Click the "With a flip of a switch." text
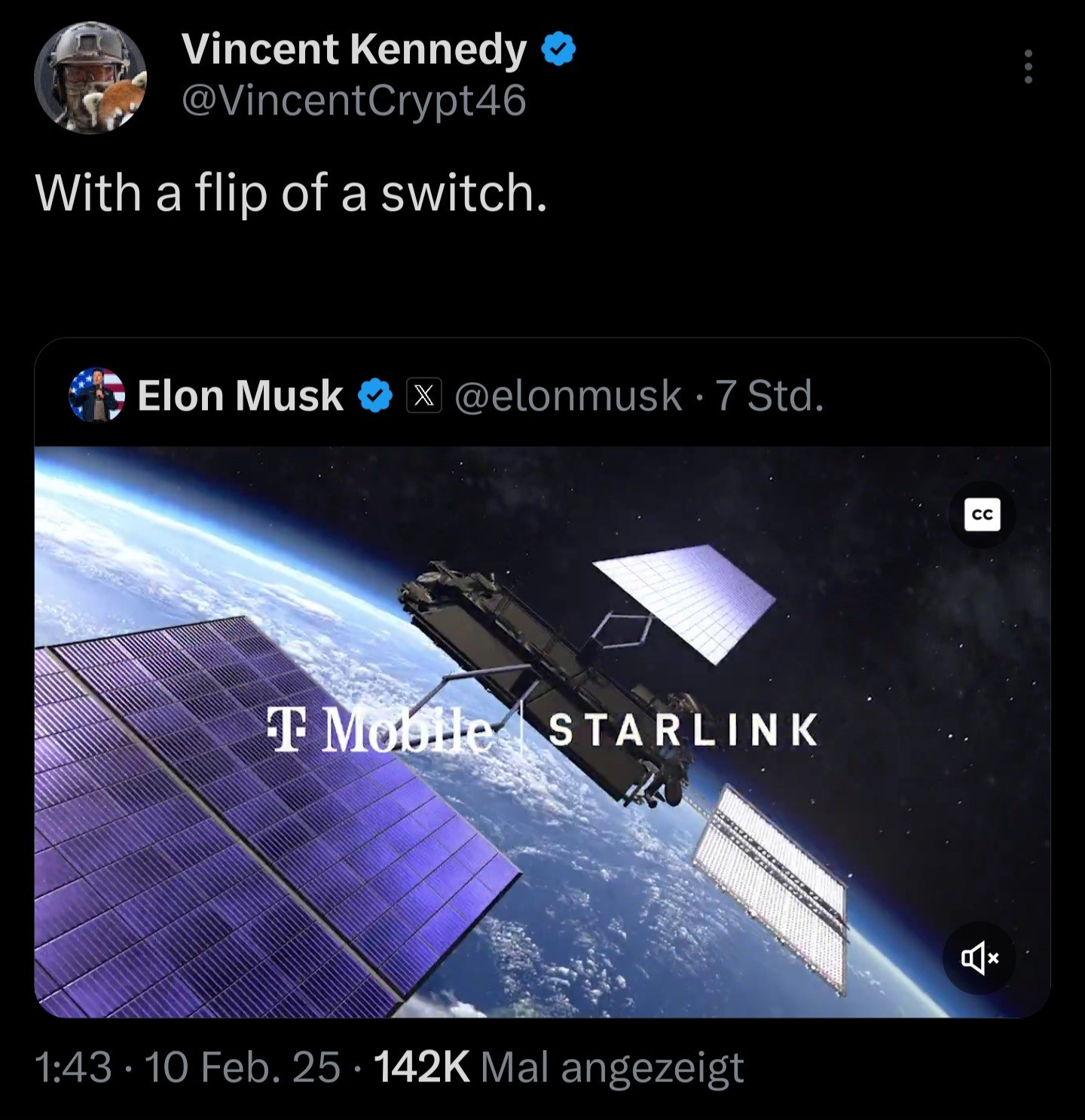This screenshot has width=1085, height=1120. click(x=291, y=193)
